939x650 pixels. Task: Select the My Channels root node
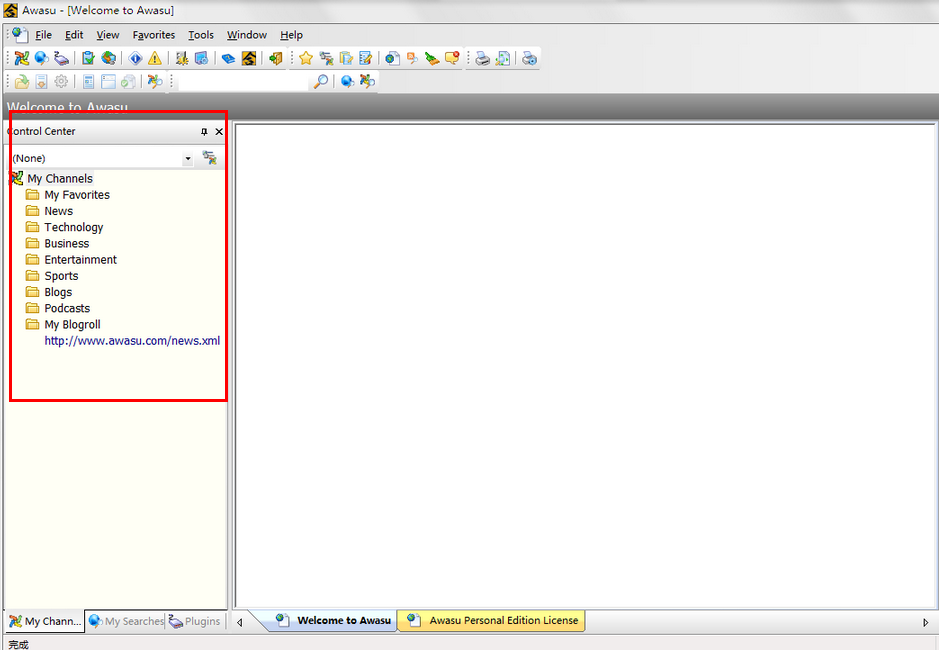point(59,179)
